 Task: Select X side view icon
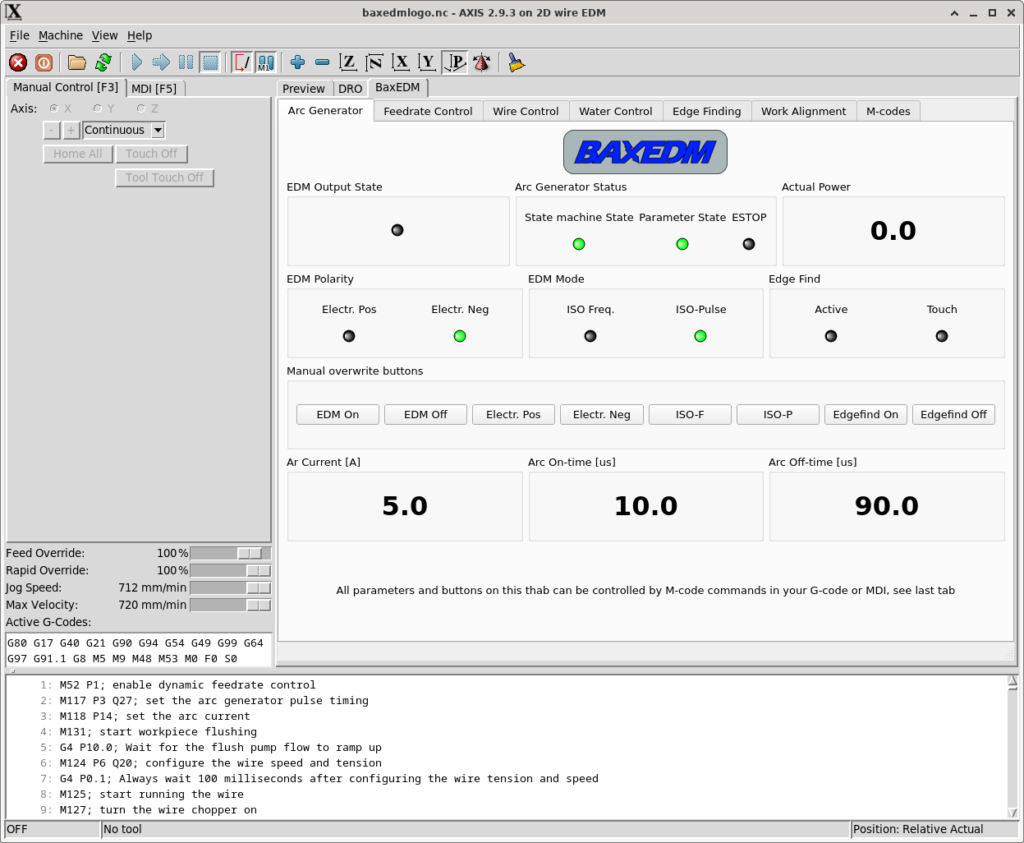pos(400,63)
